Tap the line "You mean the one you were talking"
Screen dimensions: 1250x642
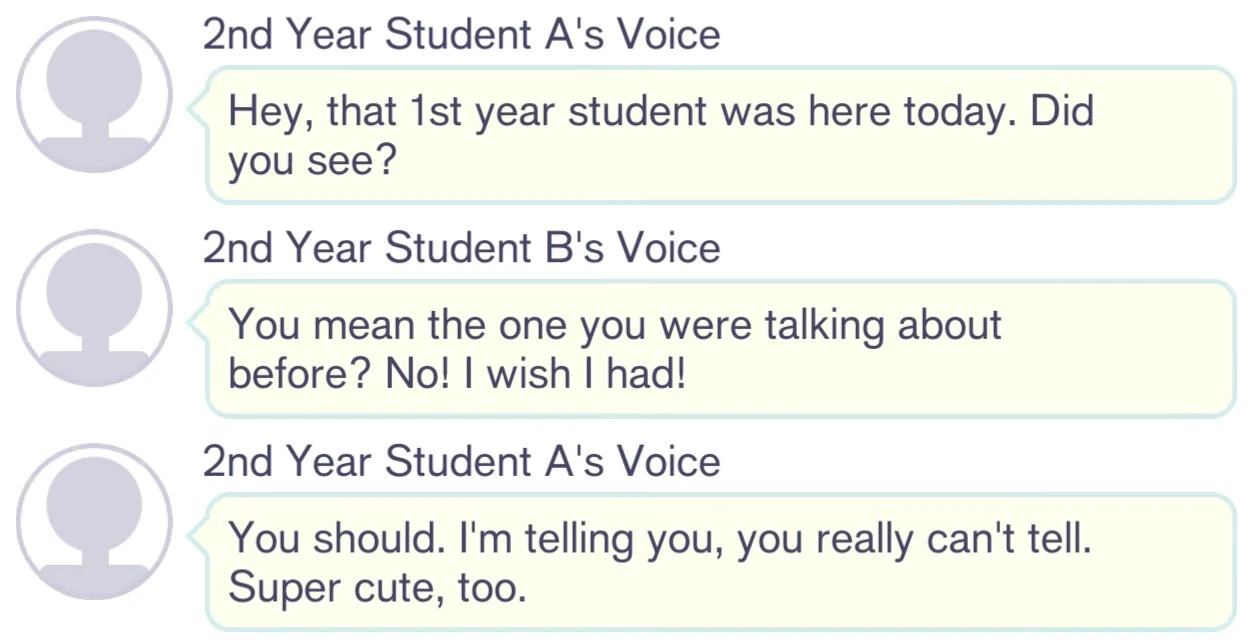[x=615, y=325]
